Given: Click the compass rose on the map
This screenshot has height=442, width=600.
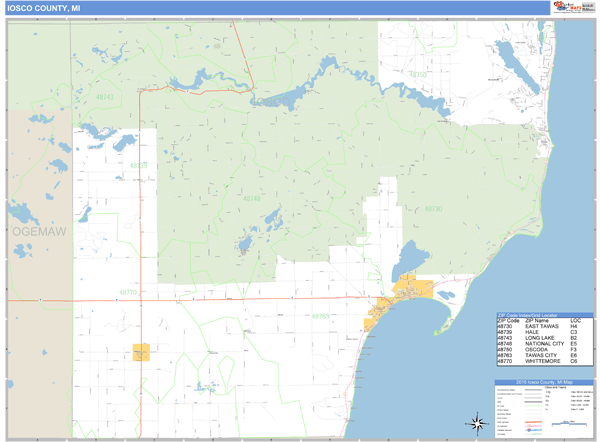Looking at the screenshot, I should pos(477,421).
